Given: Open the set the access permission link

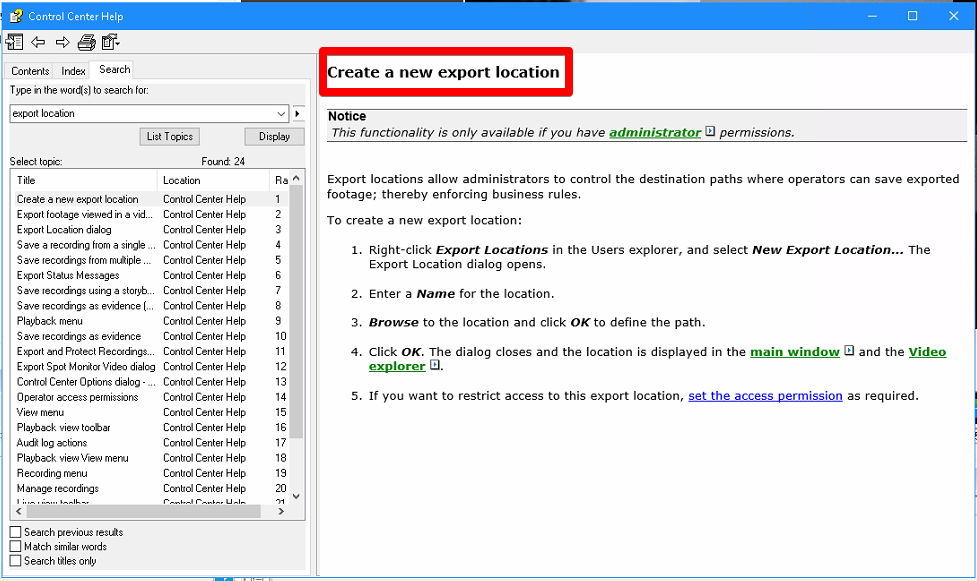Looking at the screenshot, I should 765,396.
